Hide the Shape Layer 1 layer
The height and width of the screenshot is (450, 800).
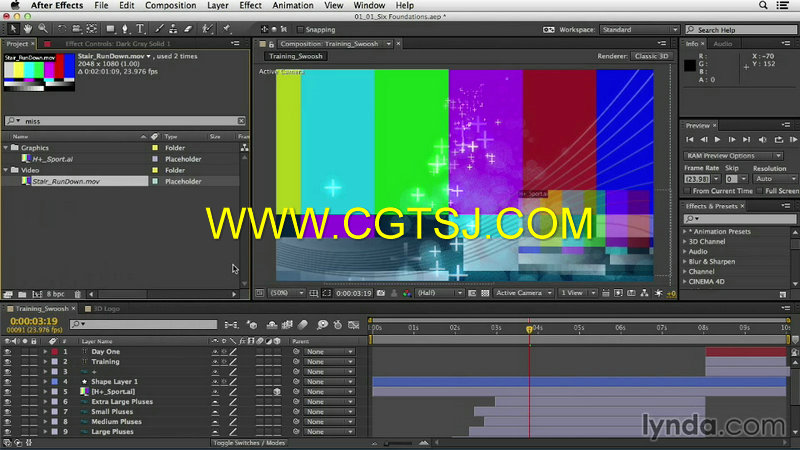(x=7, y=382)
